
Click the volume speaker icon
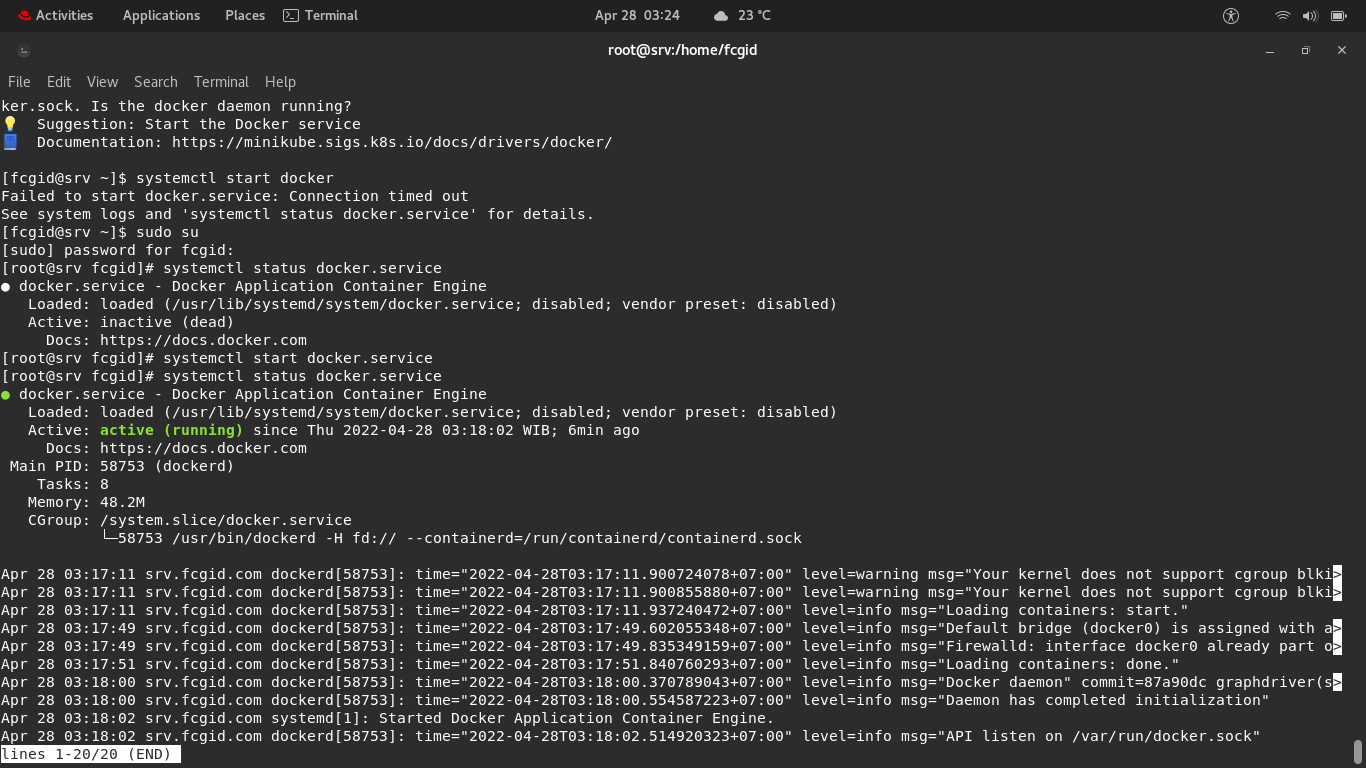pos(1310,15)
